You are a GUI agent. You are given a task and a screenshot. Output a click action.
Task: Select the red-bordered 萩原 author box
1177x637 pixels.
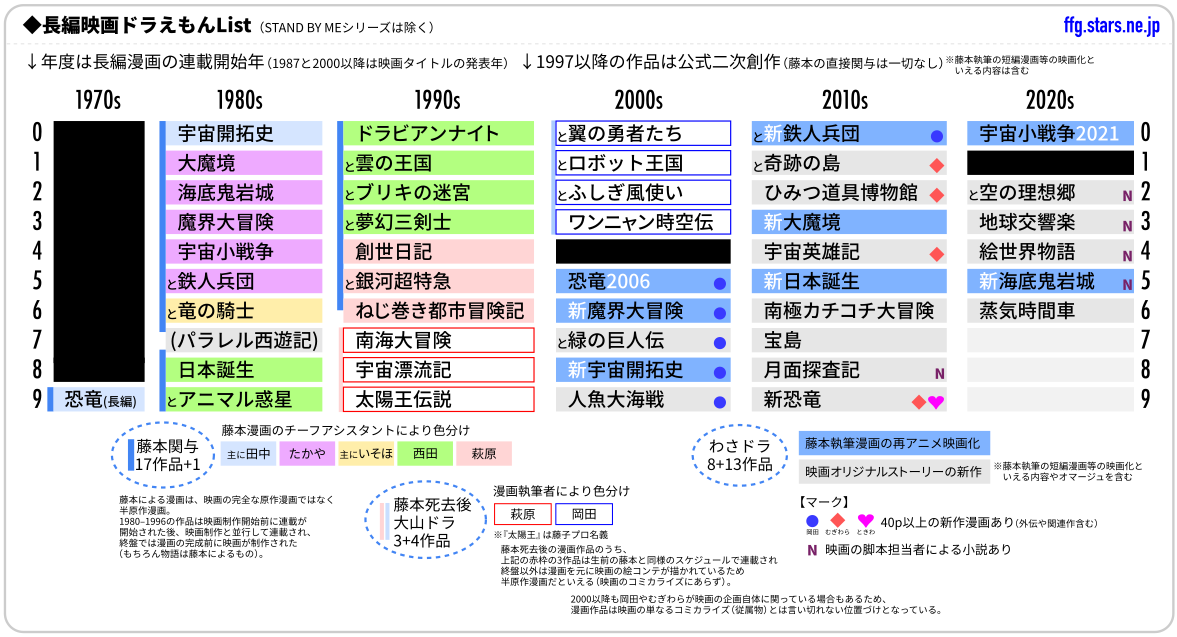[x=522, y=514]
